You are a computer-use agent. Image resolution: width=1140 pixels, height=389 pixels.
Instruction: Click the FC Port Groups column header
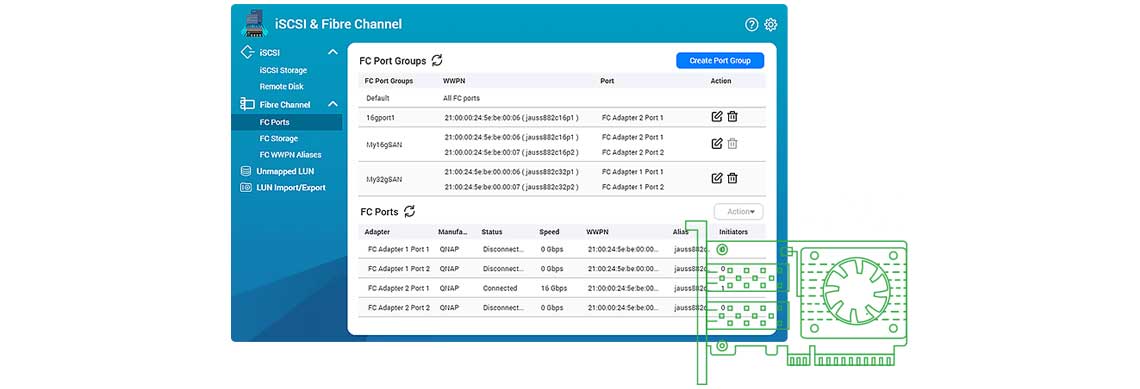click(x=389, y=81)
